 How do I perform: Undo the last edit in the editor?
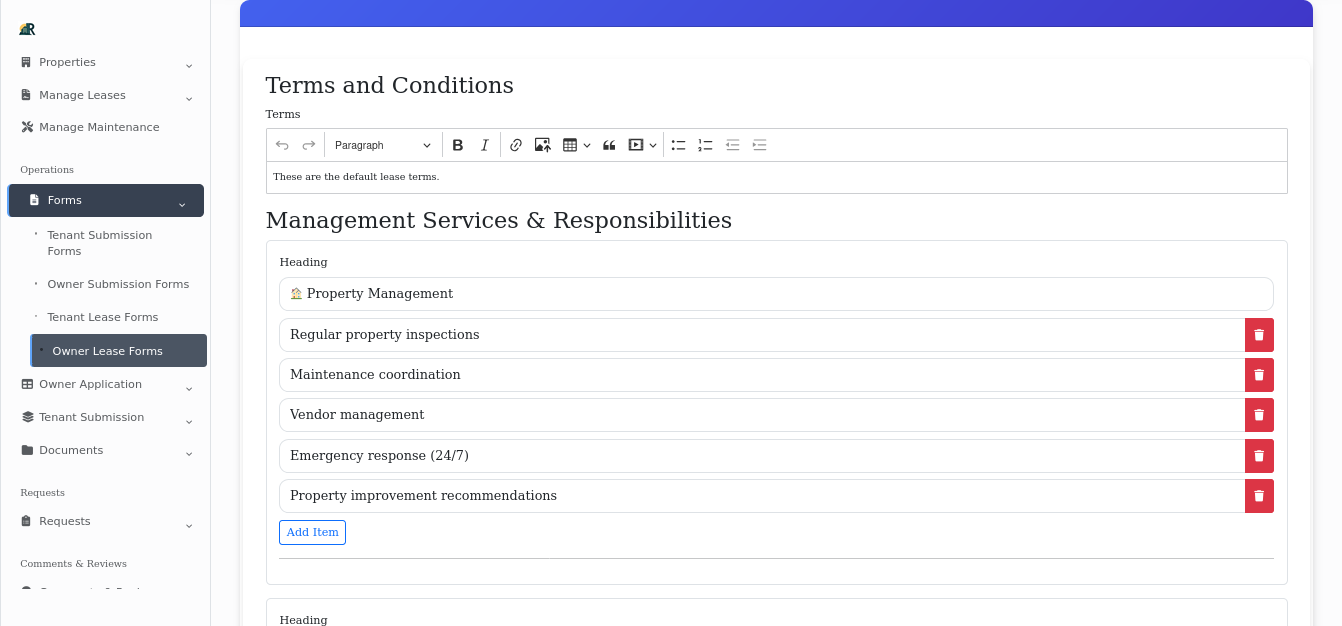pyautogui.click(x=282, y=145)
